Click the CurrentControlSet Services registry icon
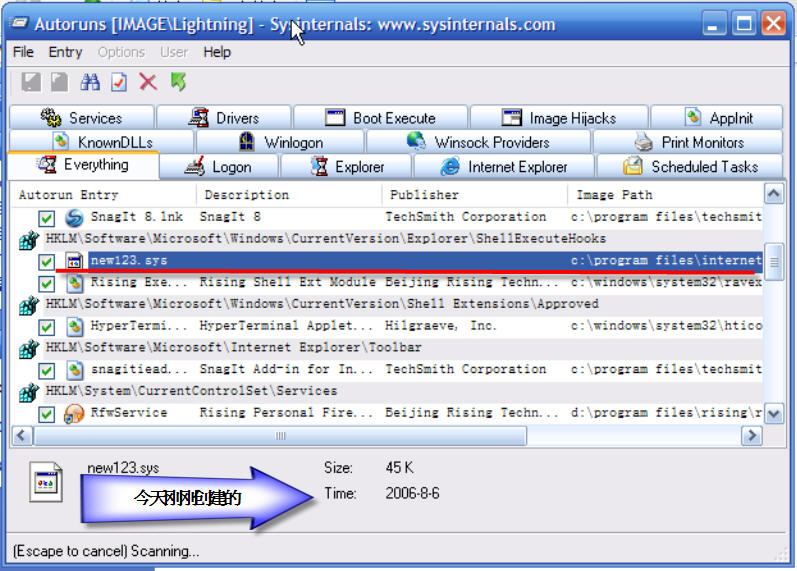Screen dimensions: 797x571 pyautogui.click(x=29, y=392)
